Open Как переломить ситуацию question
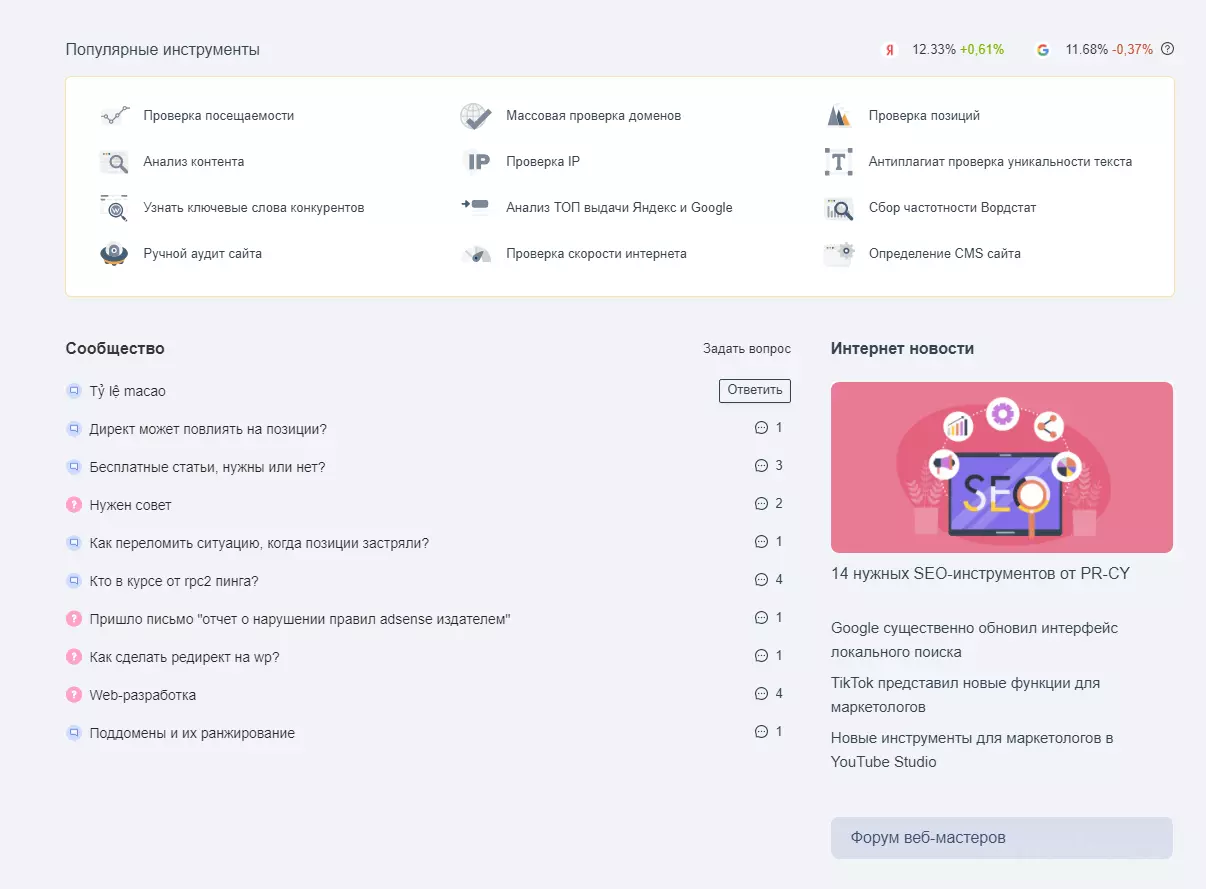 coord(259,543)
